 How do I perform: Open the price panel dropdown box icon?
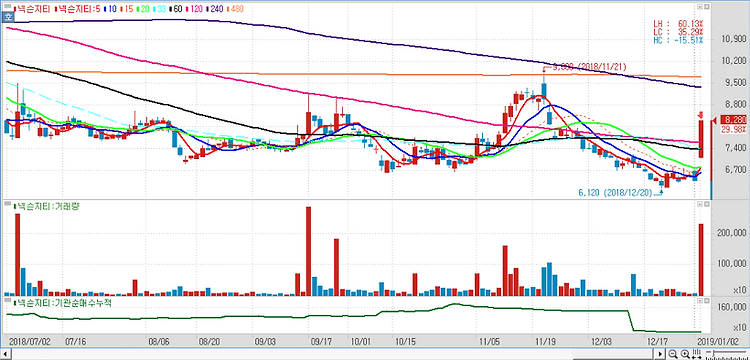tap(699, 6)
